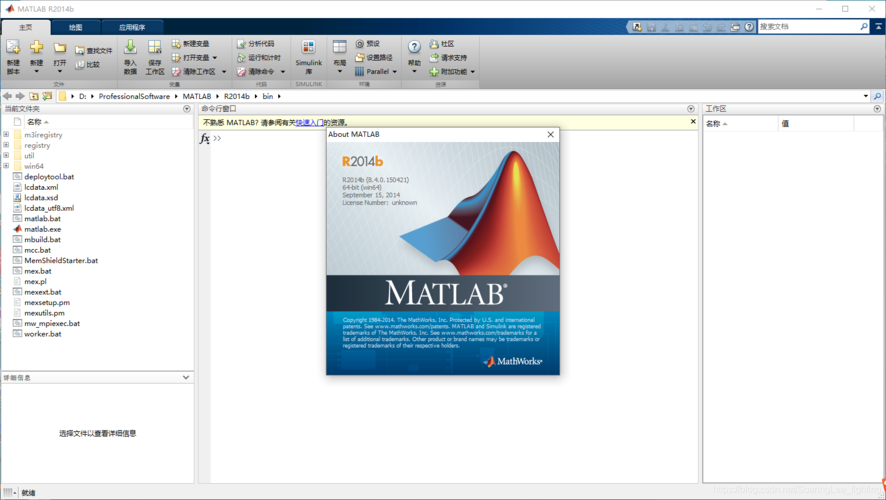This screenshot has height=500, width=886.
Task: Expand the win64 folder tree node
Action: [x=6, y=166]
